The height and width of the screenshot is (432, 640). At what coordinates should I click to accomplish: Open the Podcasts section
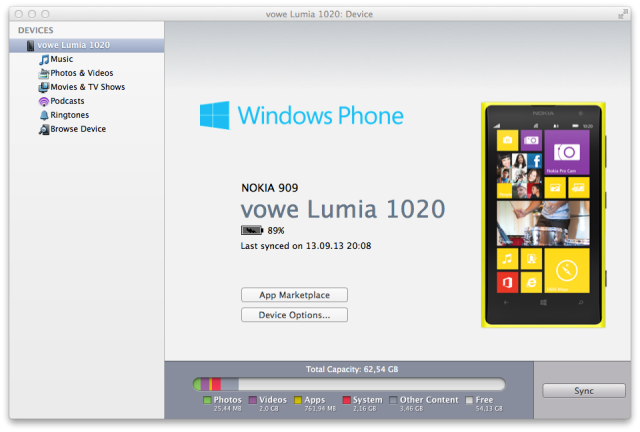pyautogui.click(x=67, y=101)
